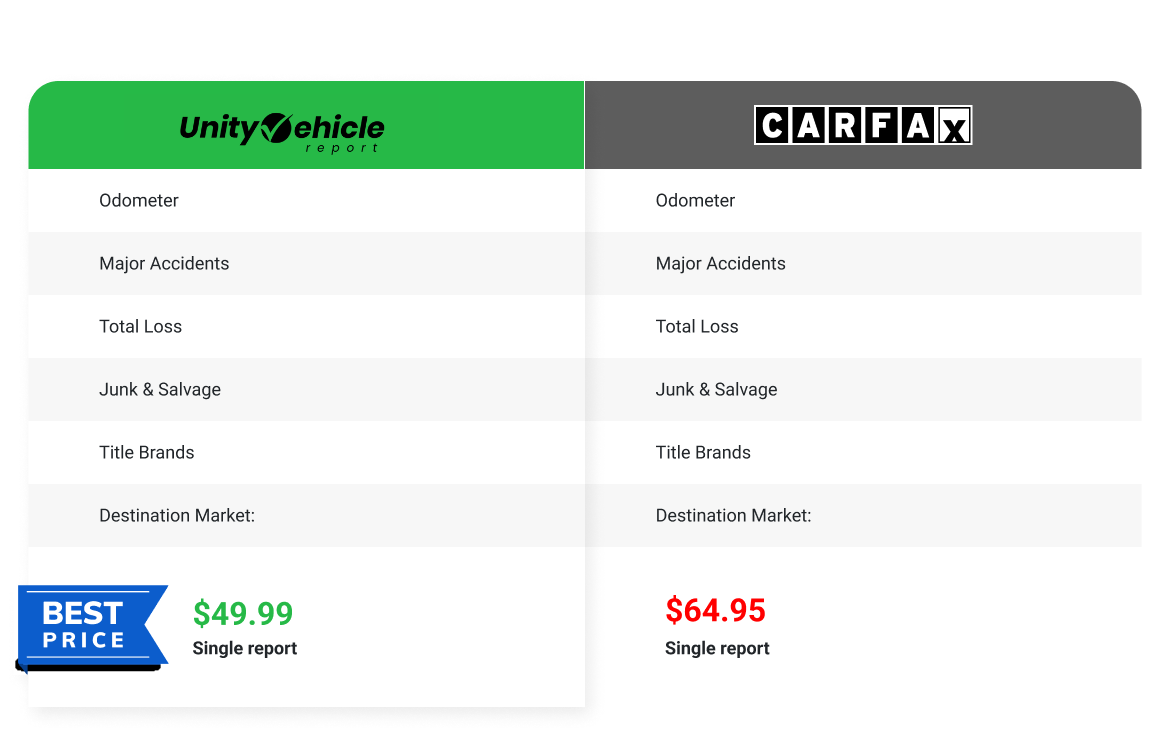
Task: Click Odometer in CARFAX column
Action: point(695,200)
